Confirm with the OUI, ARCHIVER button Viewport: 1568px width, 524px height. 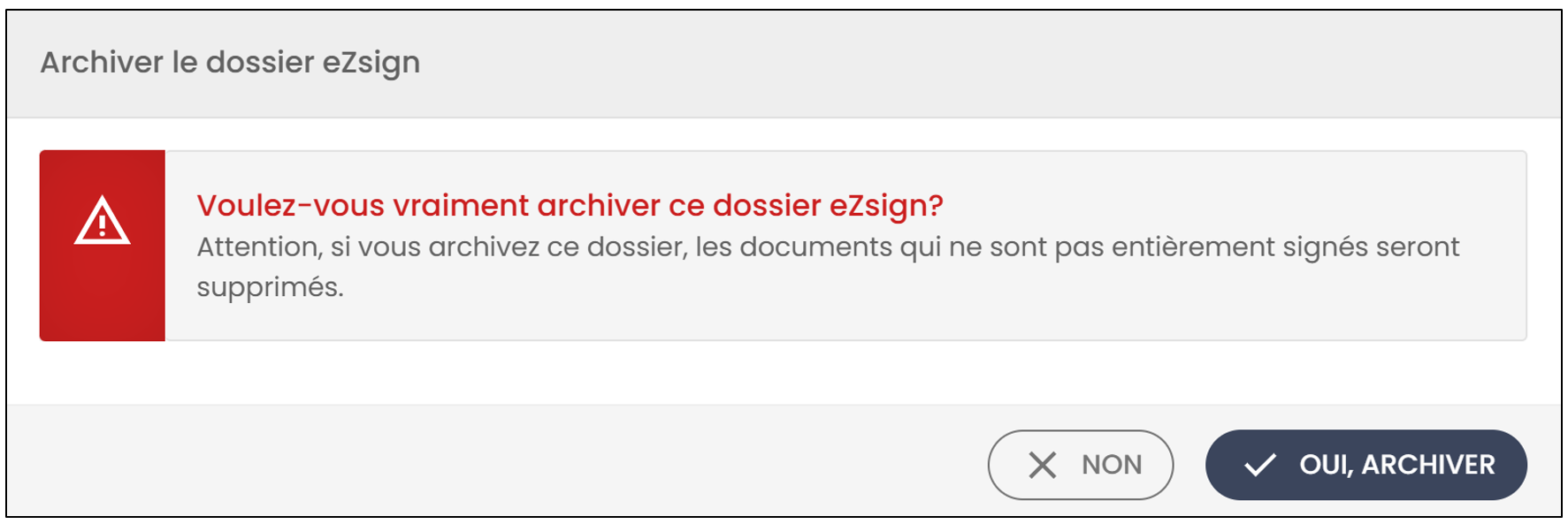(1365, 465)
